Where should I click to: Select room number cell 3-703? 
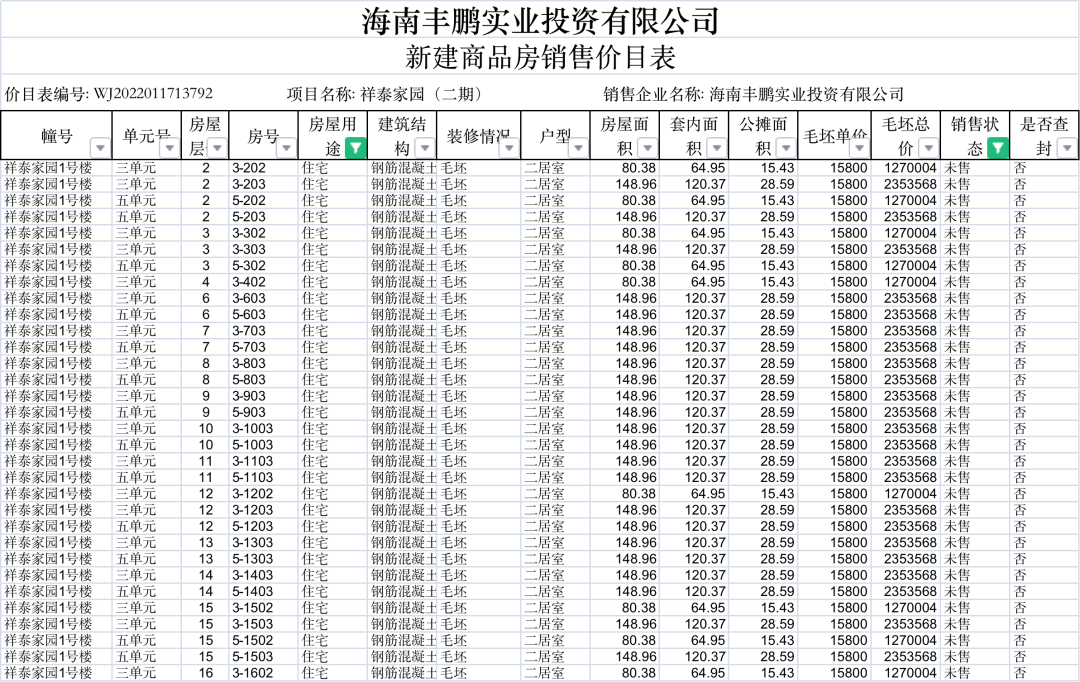(x=263, y=331)
